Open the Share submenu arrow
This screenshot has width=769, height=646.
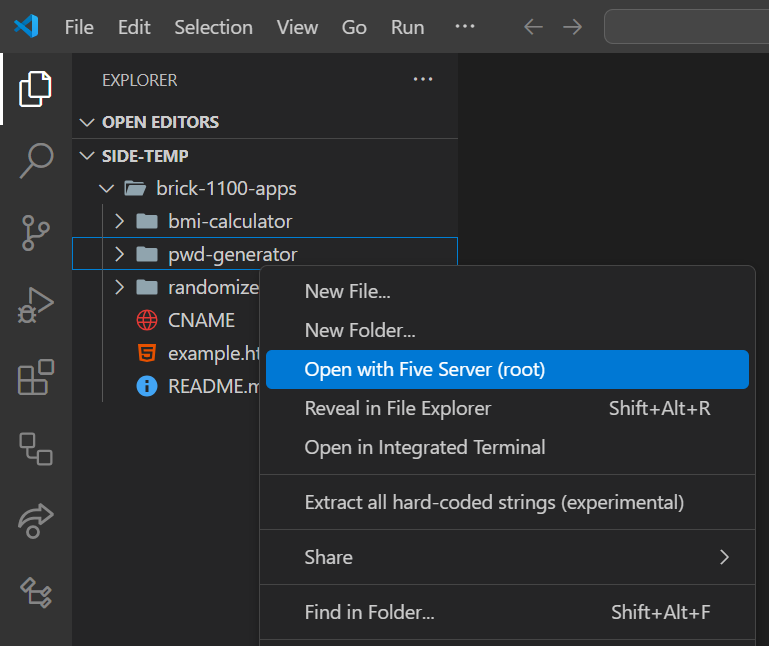coord(724,557)
